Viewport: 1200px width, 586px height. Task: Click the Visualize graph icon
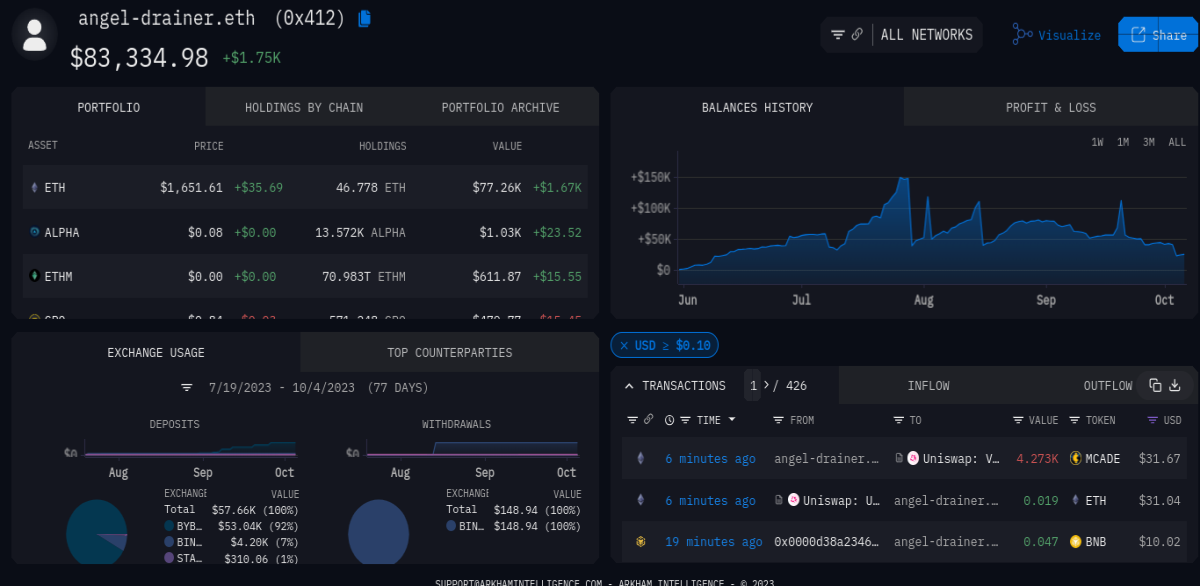pos(1022,34)
